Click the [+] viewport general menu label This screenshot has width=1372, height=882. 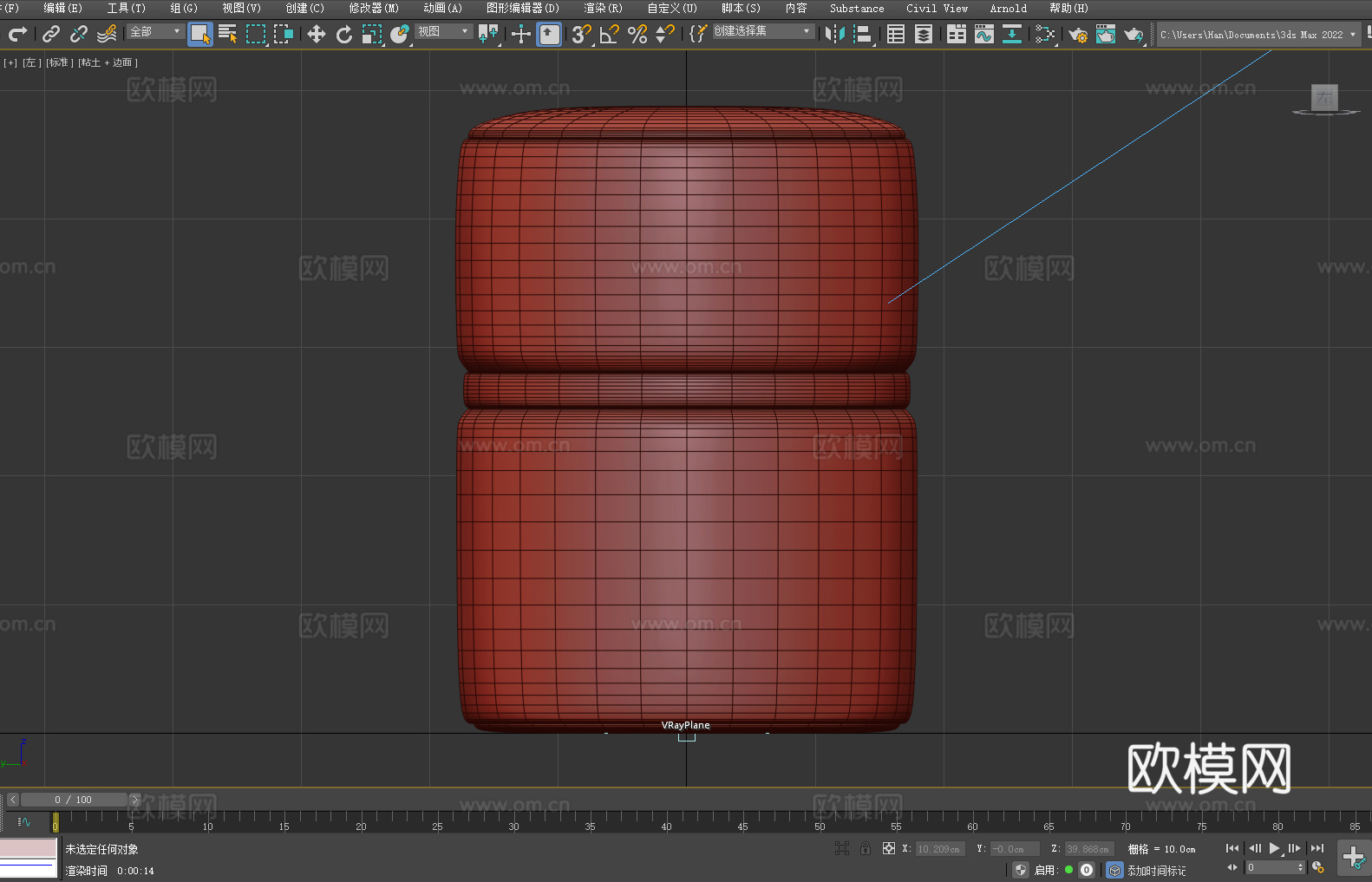click(x=10, y=62)
